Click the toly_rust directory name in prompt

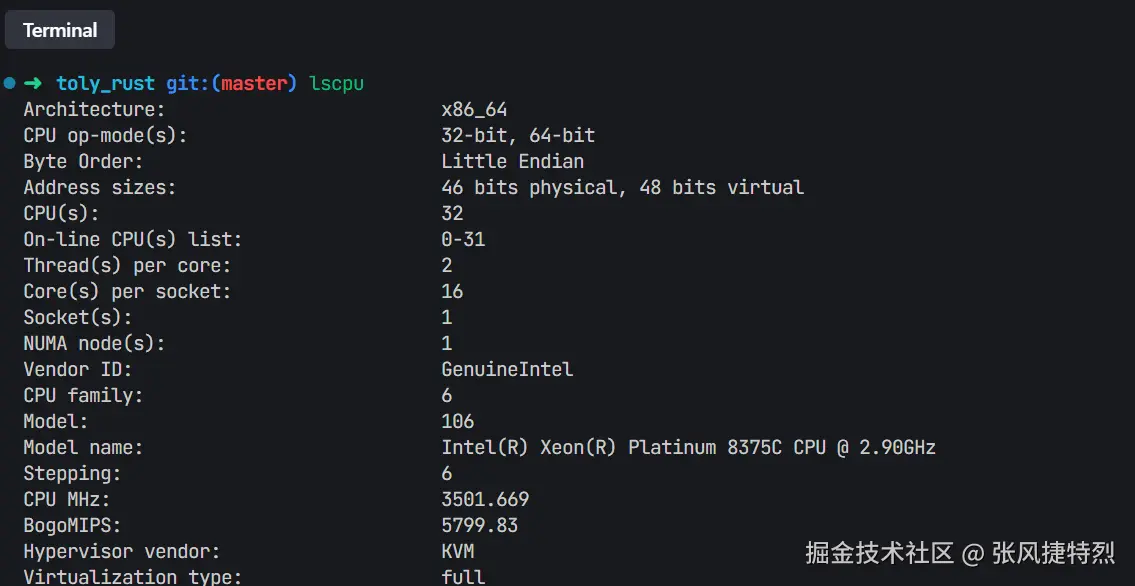105,83
